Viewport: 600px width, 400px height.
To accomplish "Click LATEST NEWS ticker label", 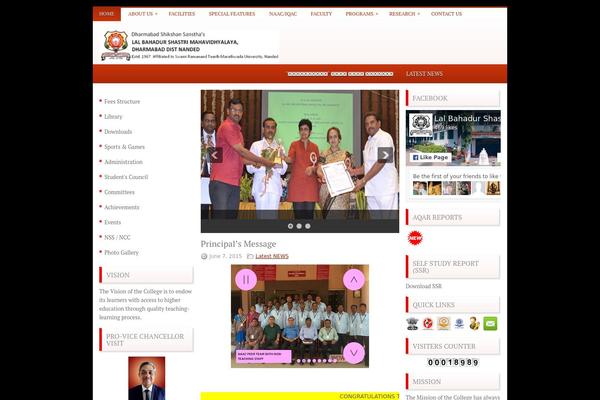I will click(424, 73).
